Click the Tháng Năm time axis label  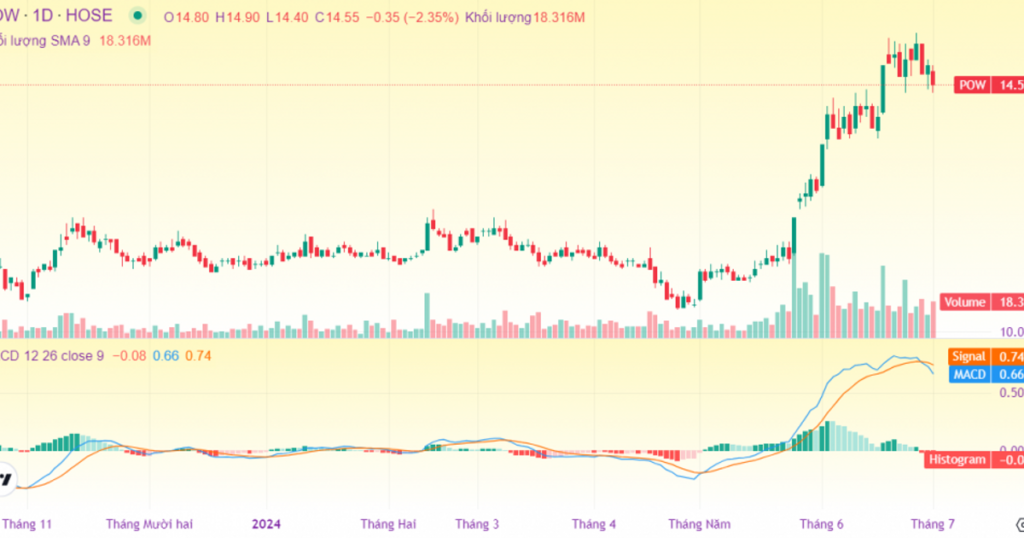coord(700,524)
